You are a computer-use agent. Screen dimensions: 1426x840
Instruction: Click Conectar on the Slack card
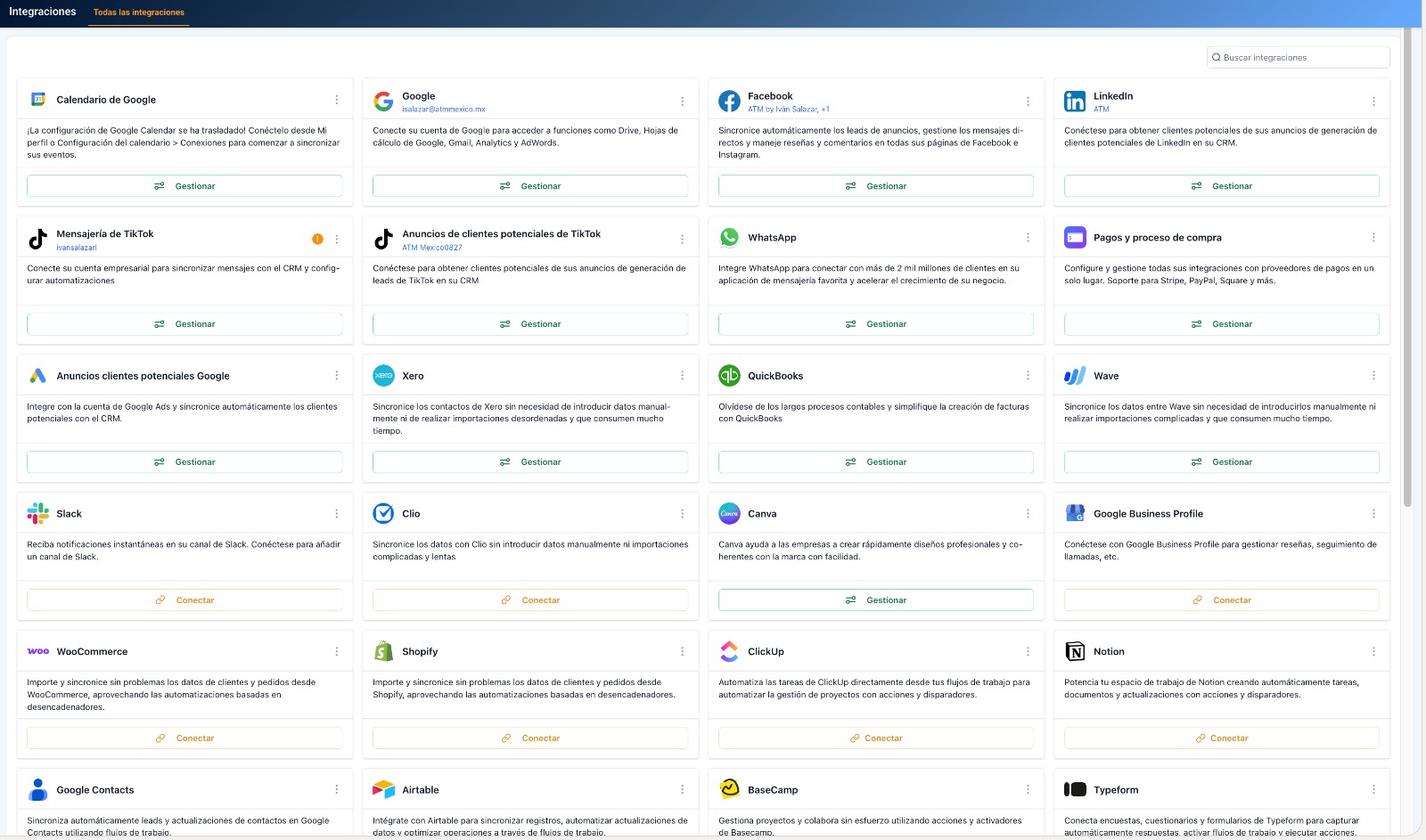click(x=184, y=600)
